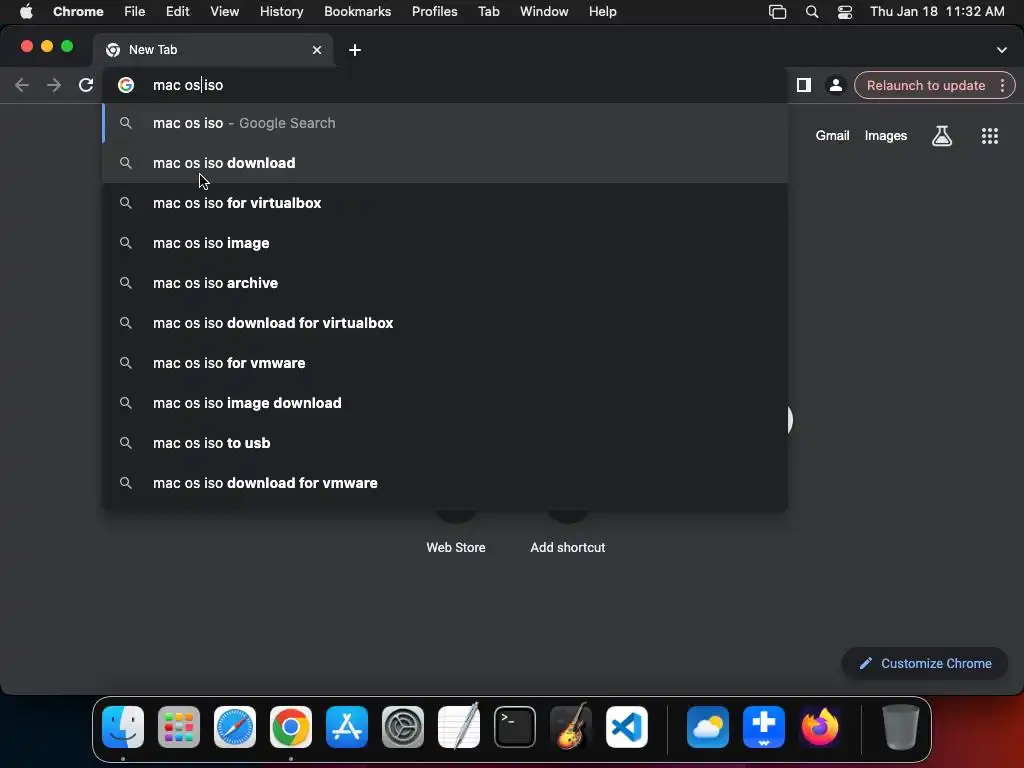Screen dimensions: 1024x768
Task: Open Finder from the Dock
Action: point(123,727)
